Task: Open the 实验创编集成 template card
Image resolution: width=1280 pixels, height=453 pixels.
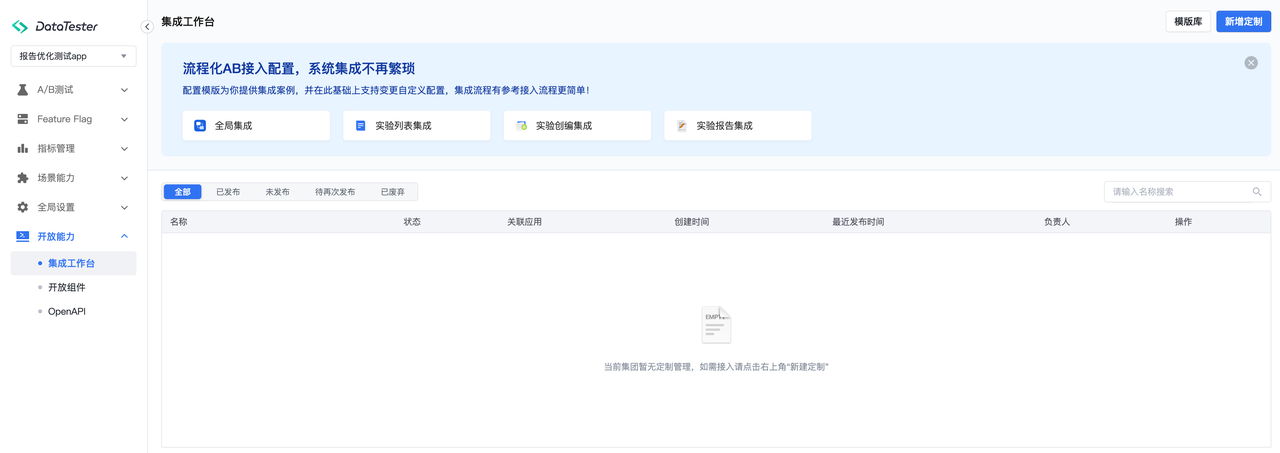Action: 577,126
